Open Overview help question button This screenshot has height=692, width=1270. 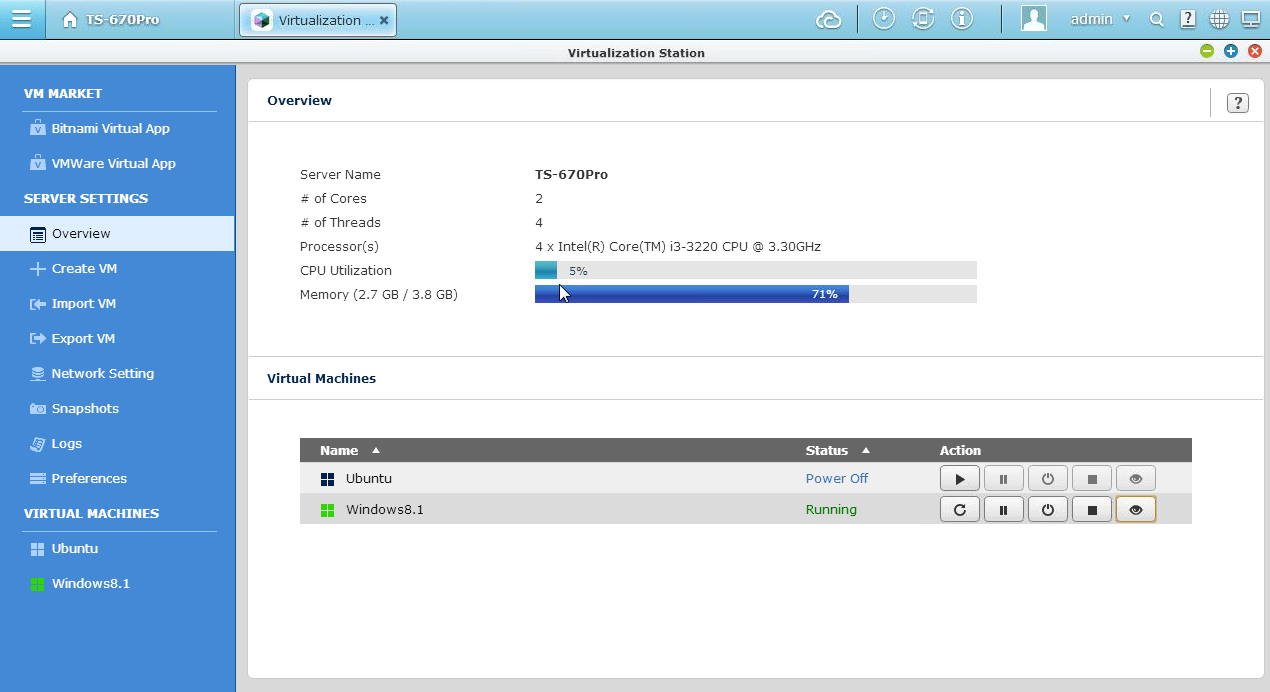tap(1238, 103)
